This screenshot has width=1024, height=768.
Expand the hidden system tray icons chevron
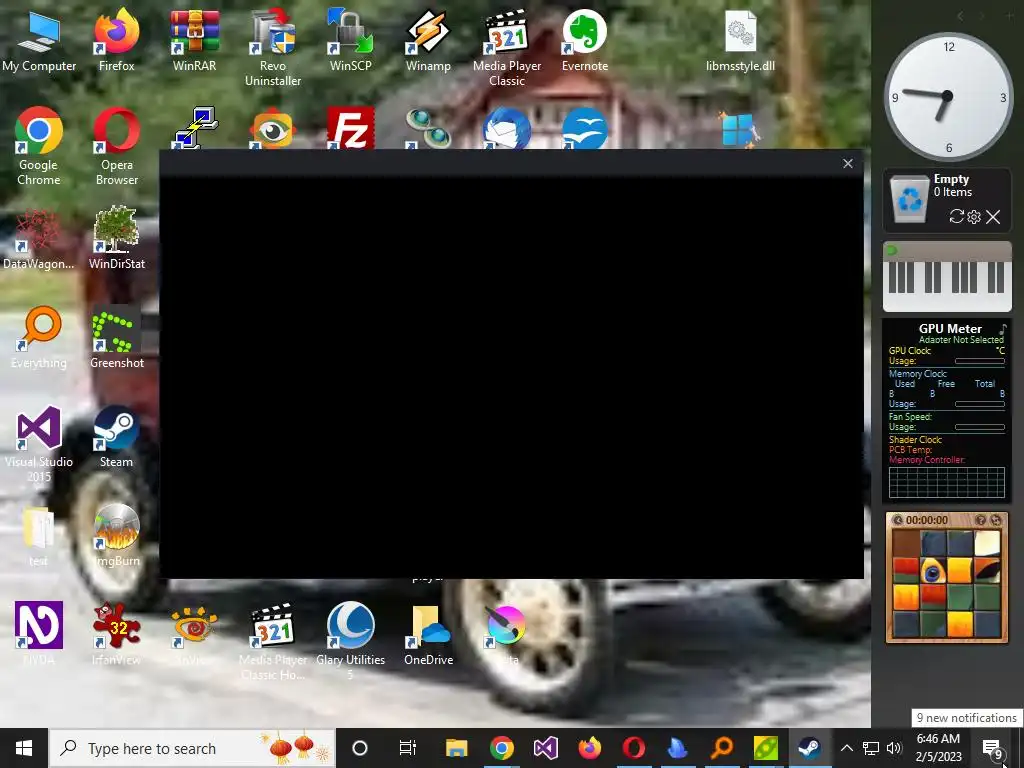846,748
